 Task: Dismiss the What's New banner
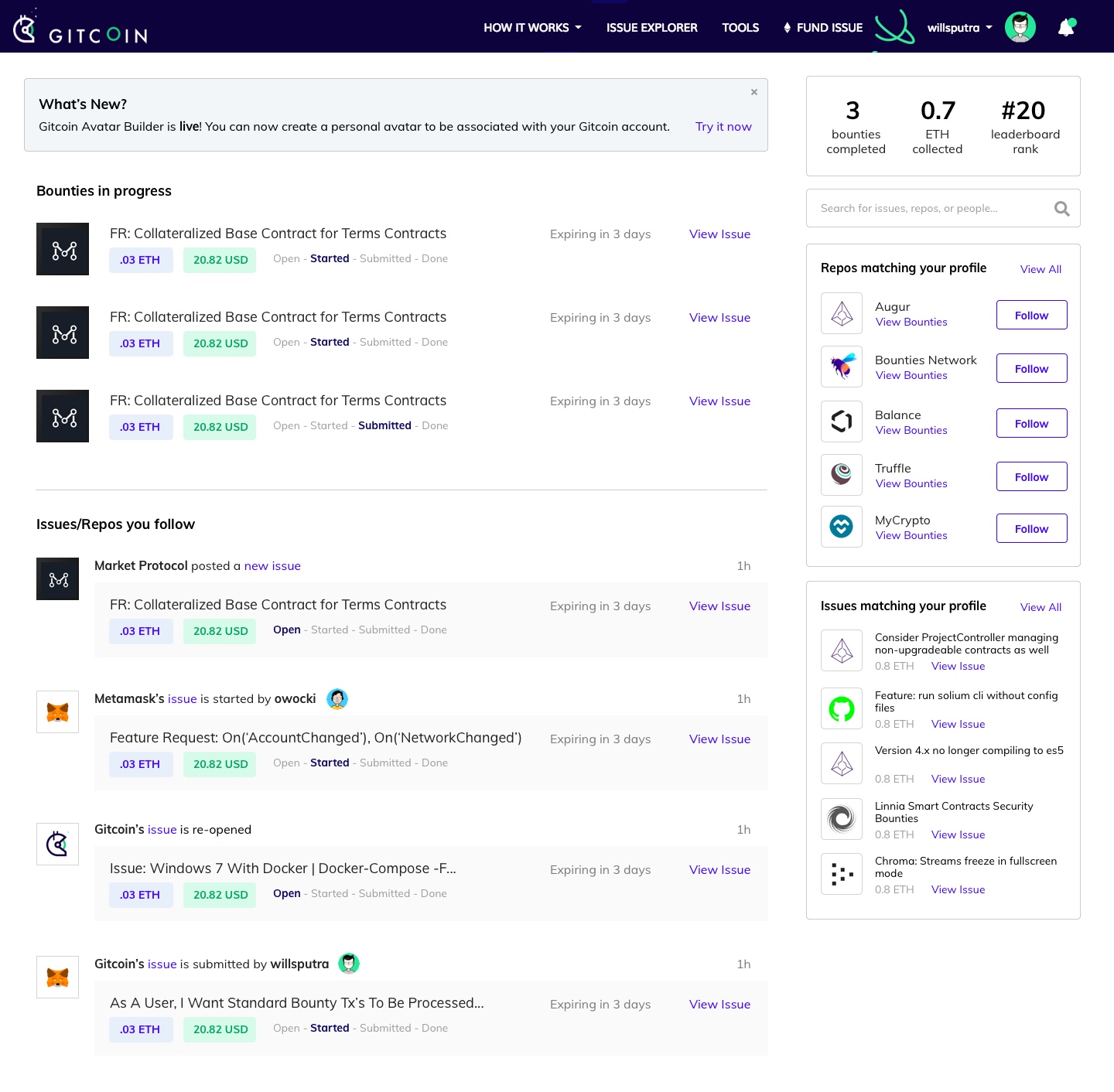coord(753,91)
